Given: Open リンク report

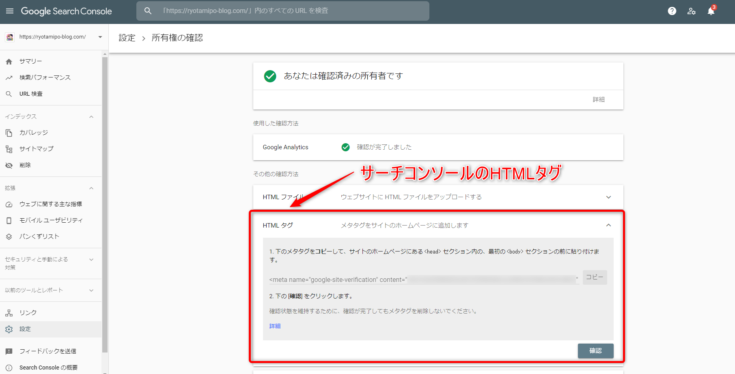Looking at the screenshot, I should point(28,313).
